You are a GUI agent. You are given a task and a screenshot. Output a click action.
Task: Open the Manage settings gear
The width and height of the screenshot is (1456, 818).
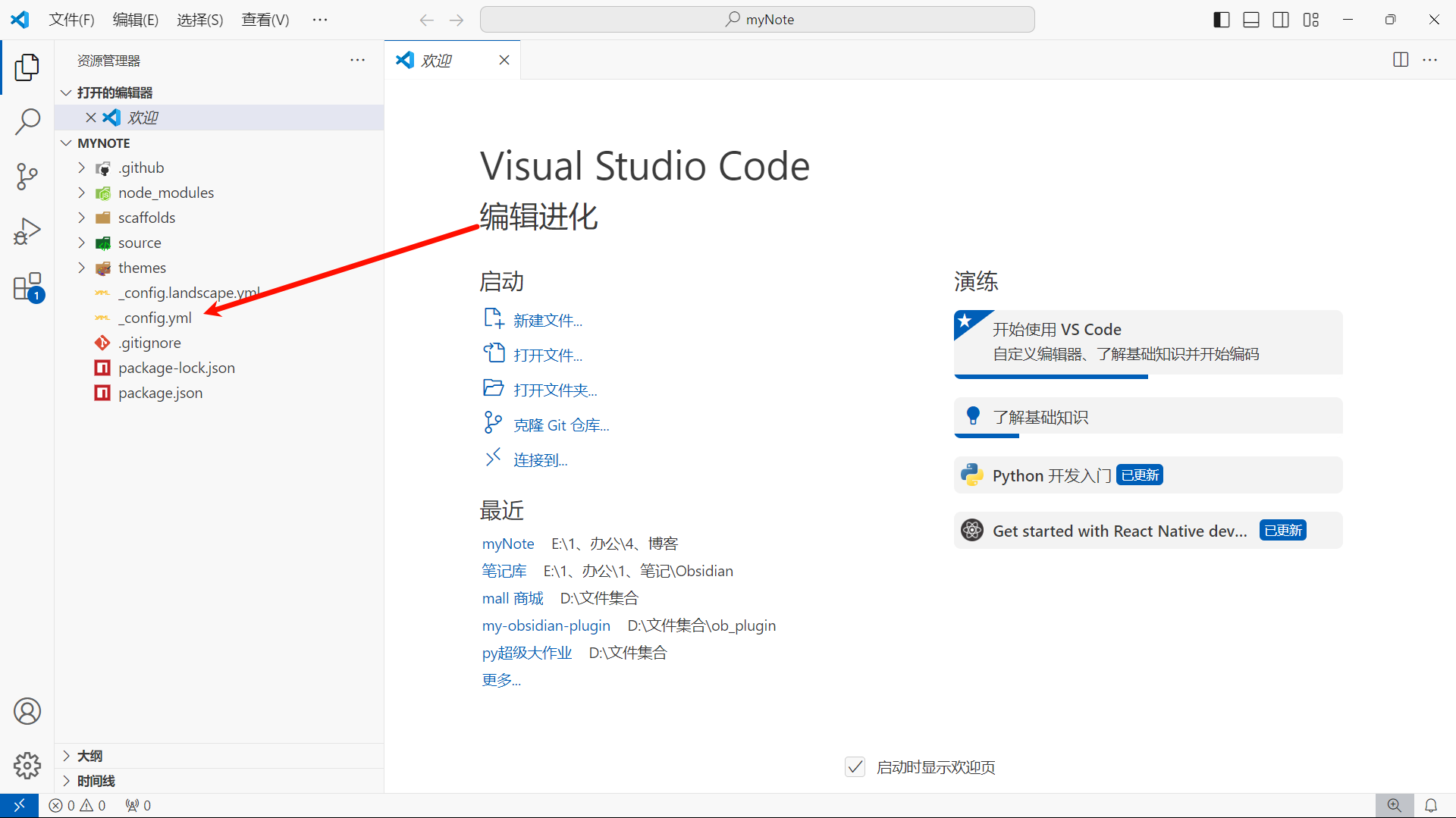point(27,766)
